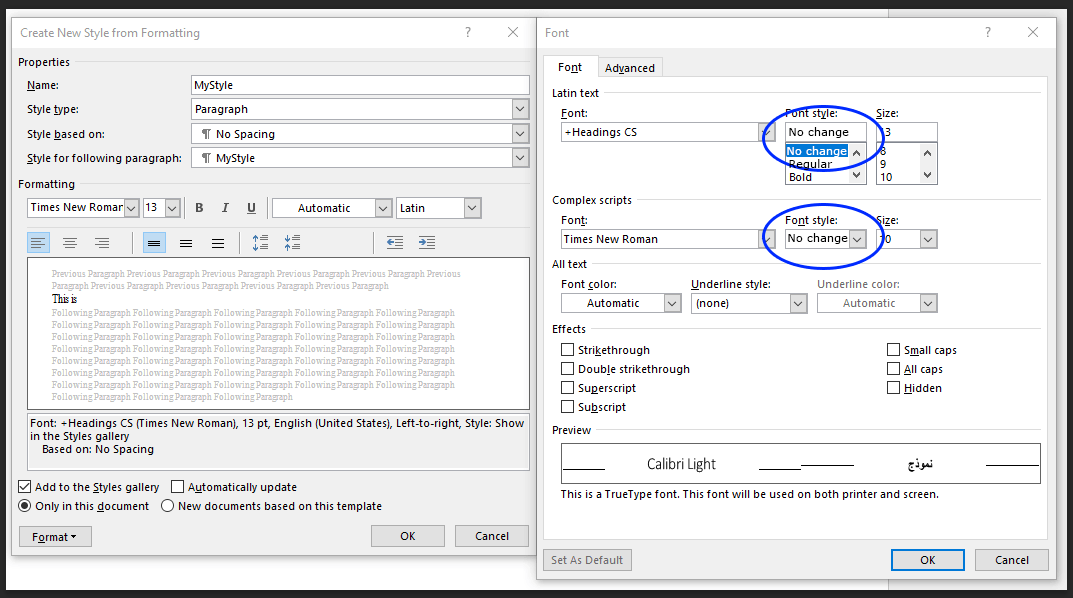Enable Hidden text effect
This screenshot has height=598, width=1073.
[893, 388]
